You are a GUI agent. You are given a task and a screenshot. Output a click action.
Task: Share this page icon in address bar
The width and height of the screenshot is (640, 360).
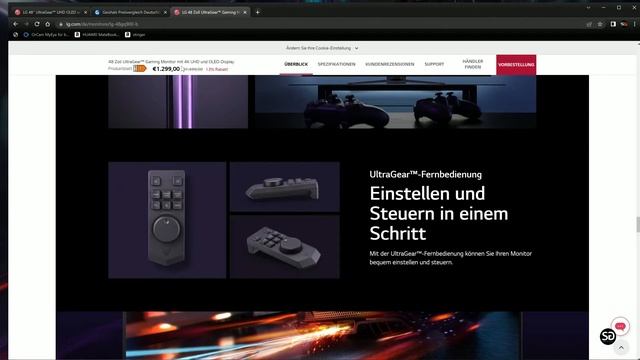589,24
